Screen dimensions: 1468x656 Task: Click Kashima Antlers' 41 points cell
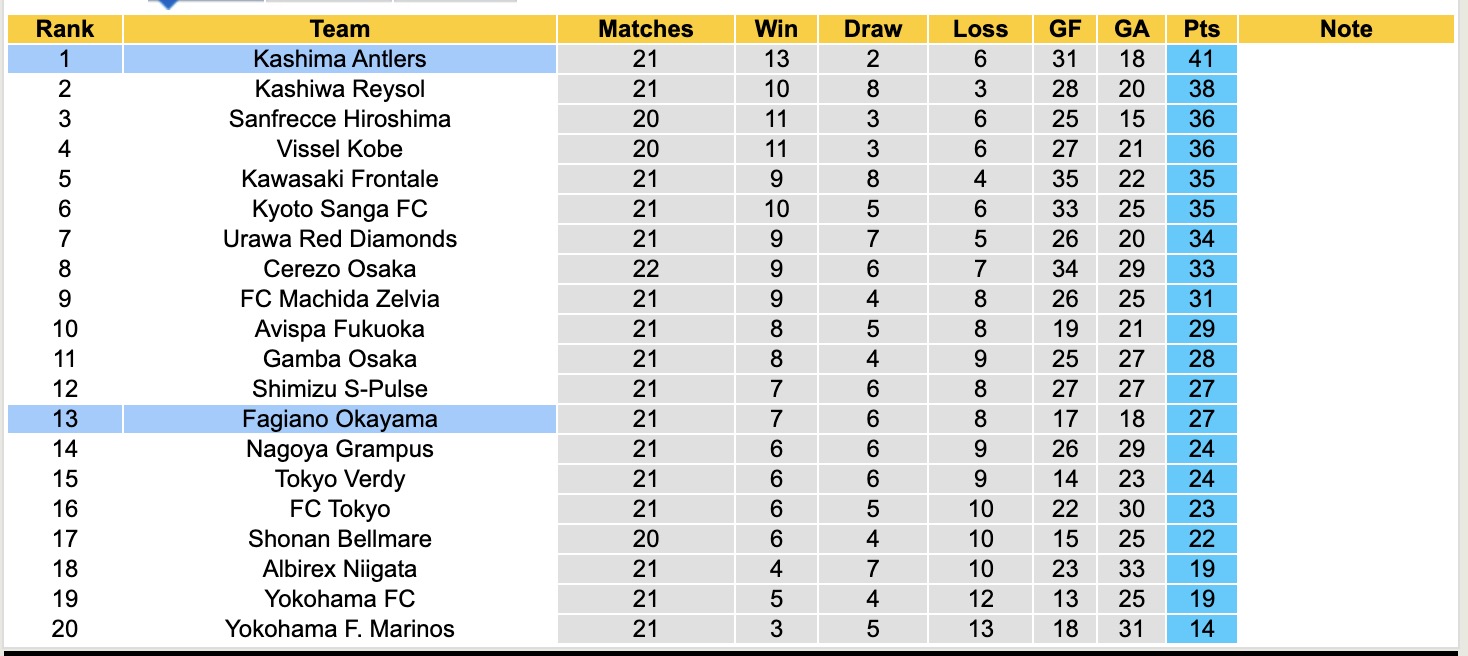click(1201, 59)
